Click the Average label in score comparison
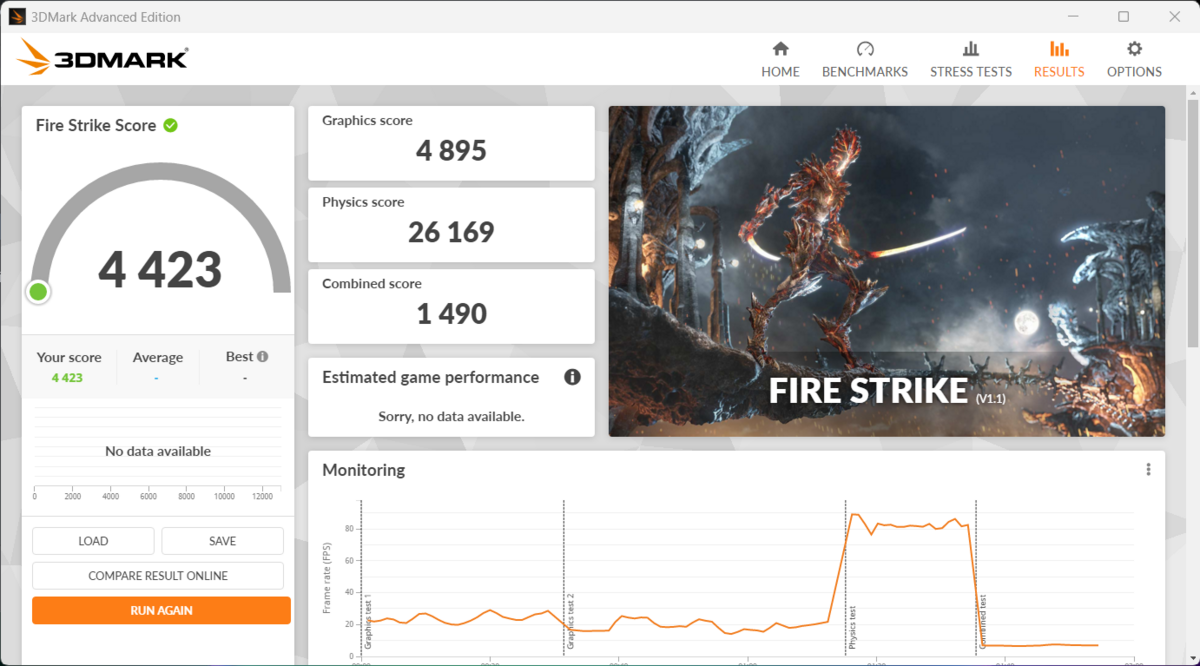 [158, 357]
